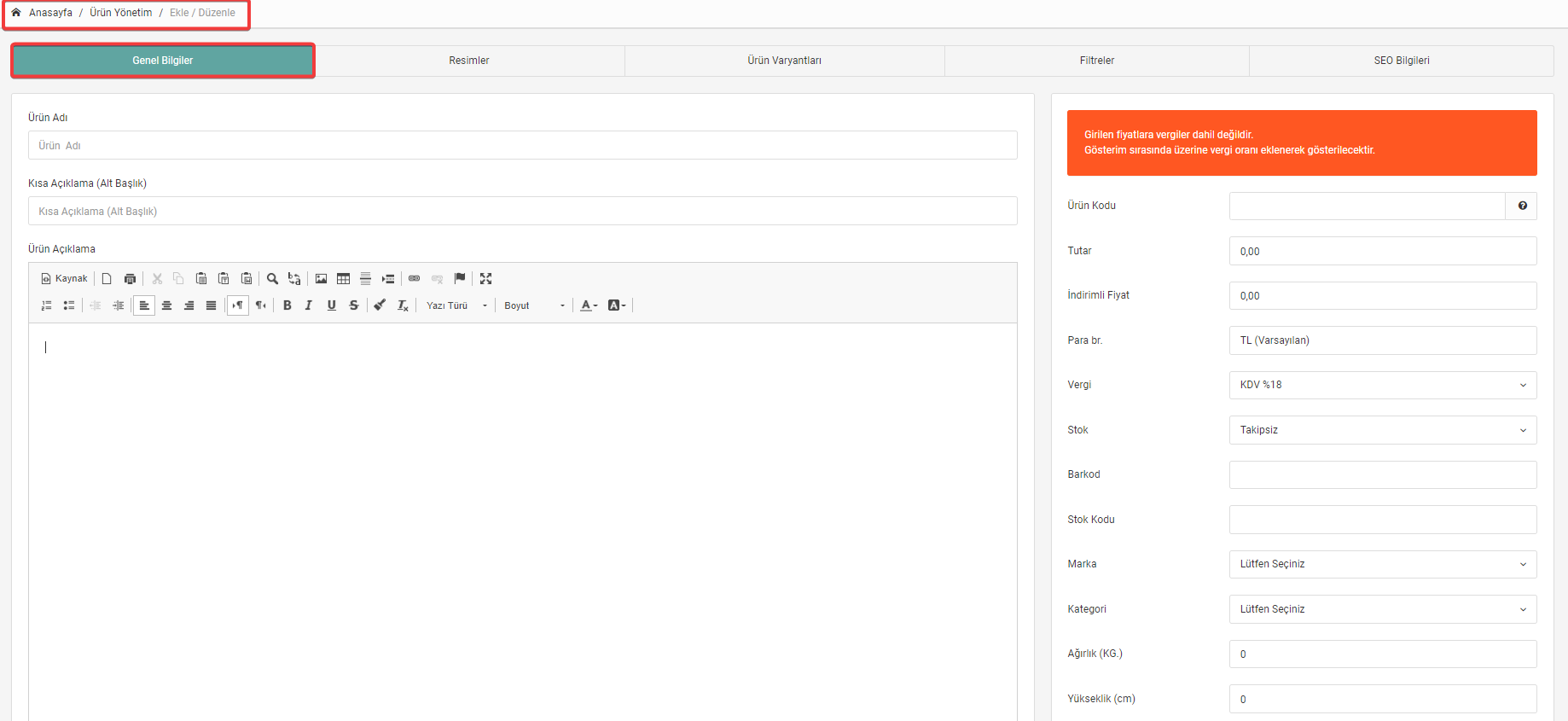The image size is (1568, 721).
Task: Click the Paste clipboard icon
Action: click(x=201, y=279)
